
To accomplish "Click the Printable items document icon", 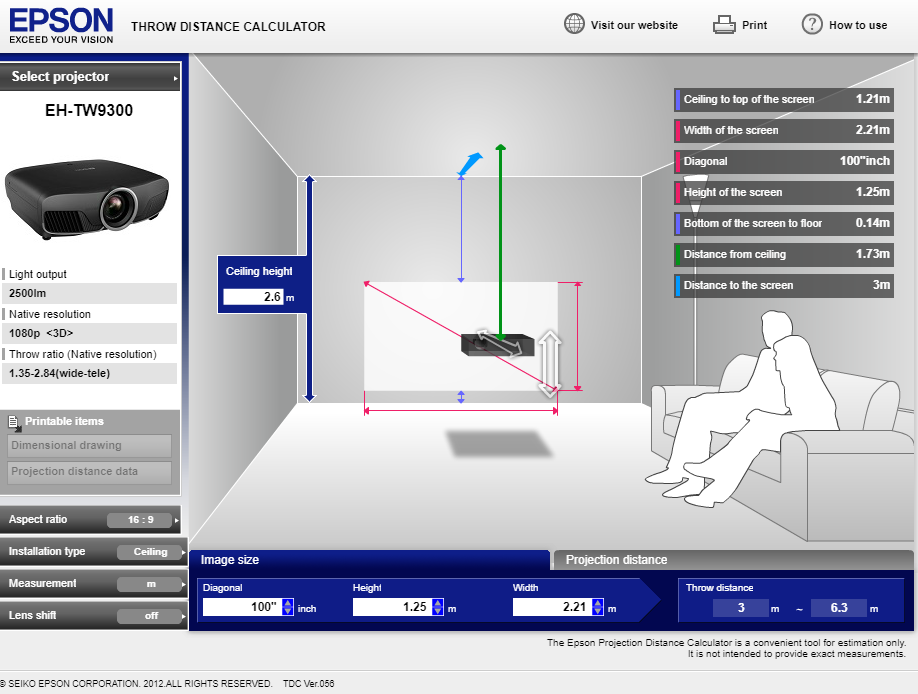I will coord(14,422).
